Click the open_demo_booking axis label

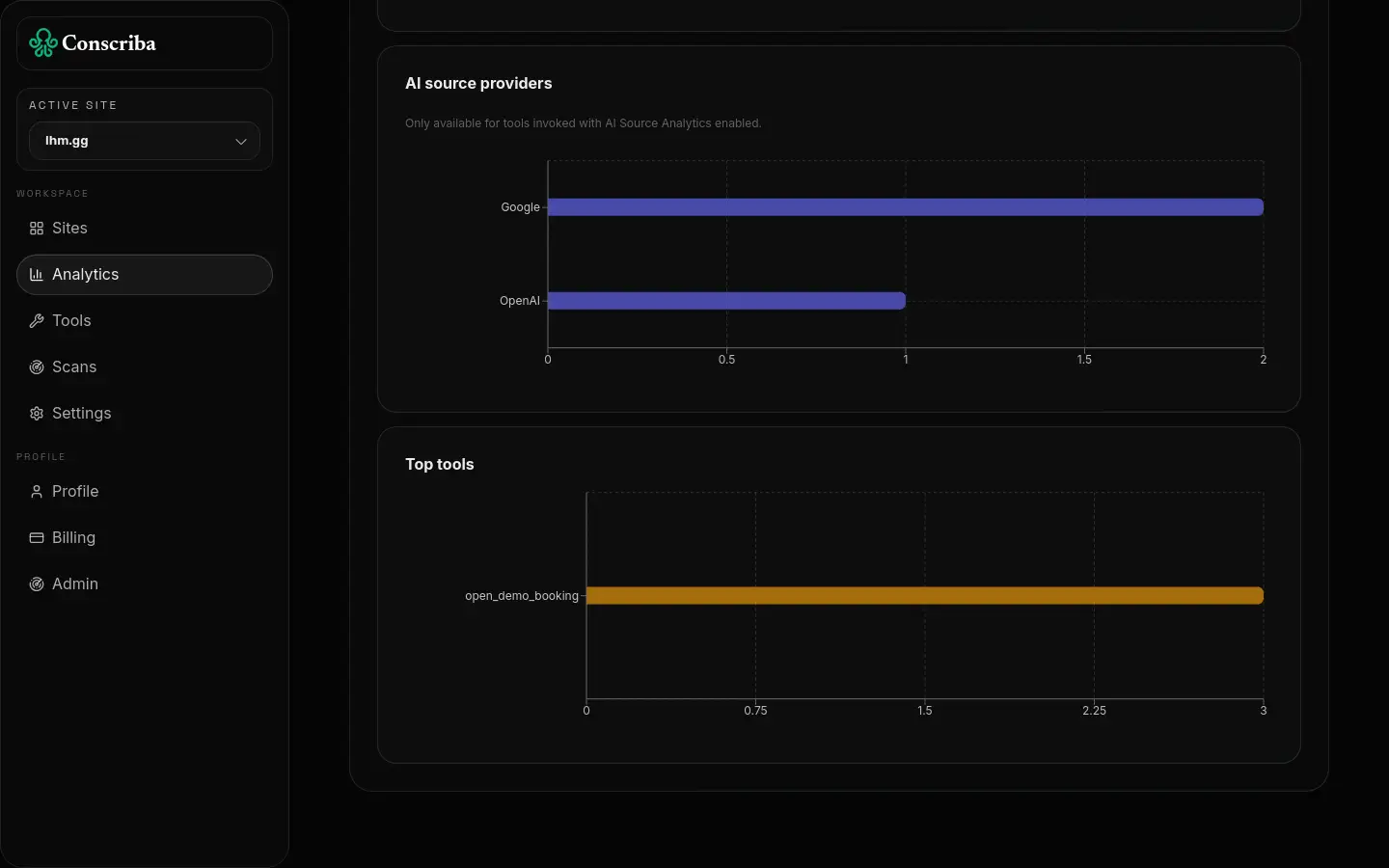coord(522,596)
